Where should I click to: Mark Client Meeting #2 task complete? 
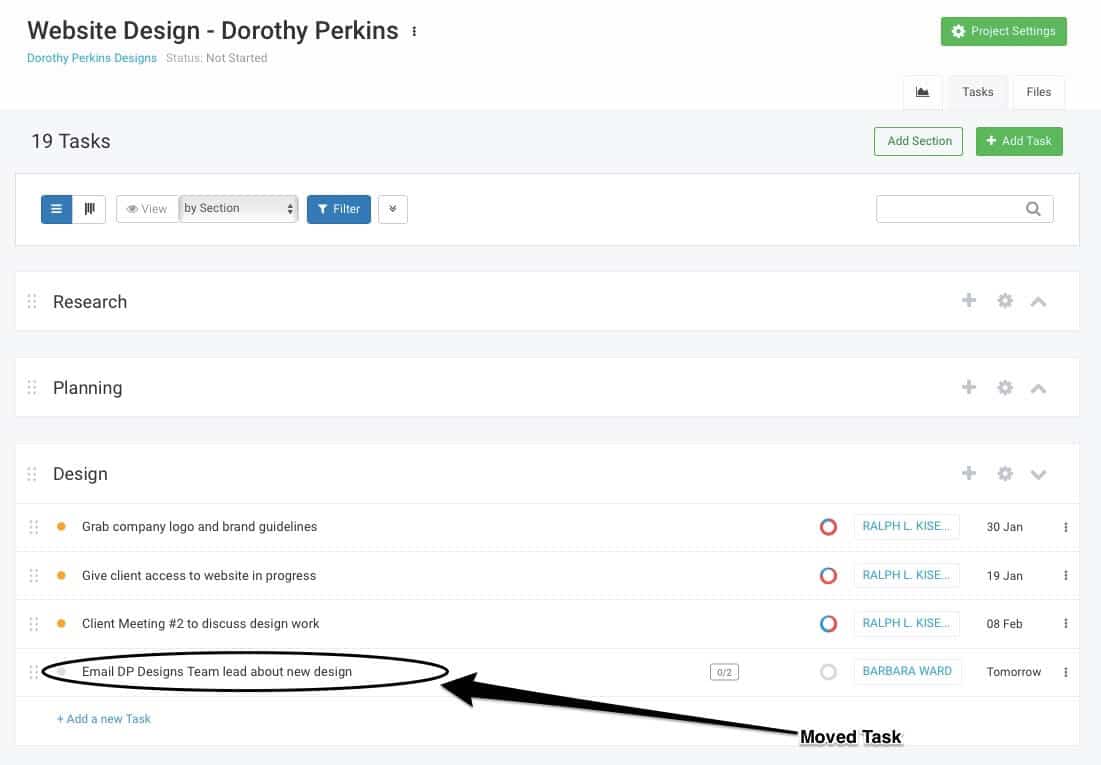pos(828,623)
